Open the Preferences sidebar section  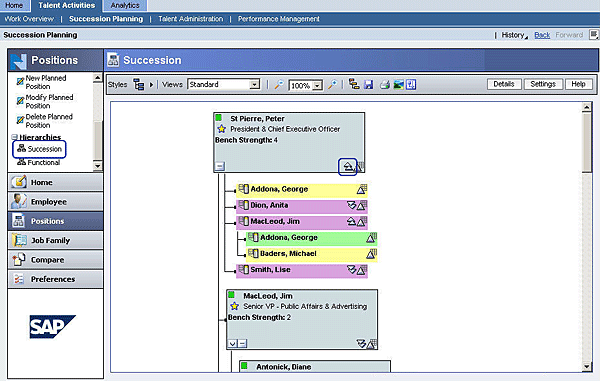(x=55, y=279)
